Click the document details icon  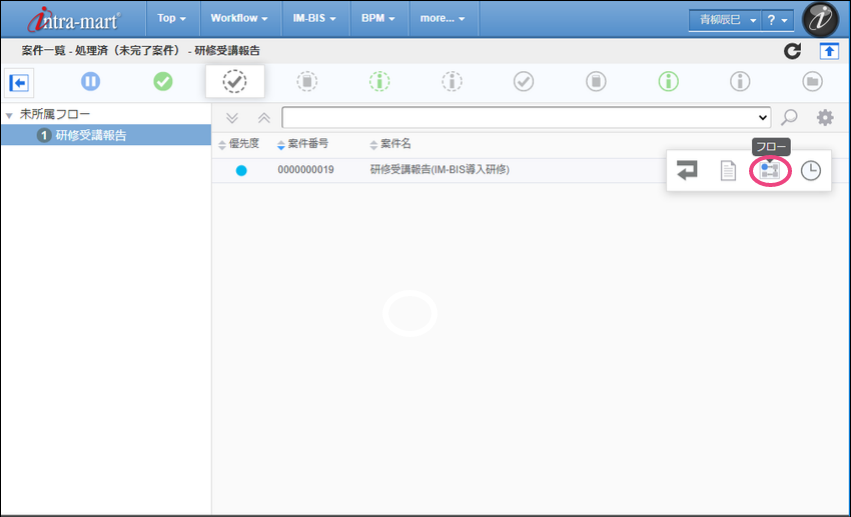pos(728,171)
